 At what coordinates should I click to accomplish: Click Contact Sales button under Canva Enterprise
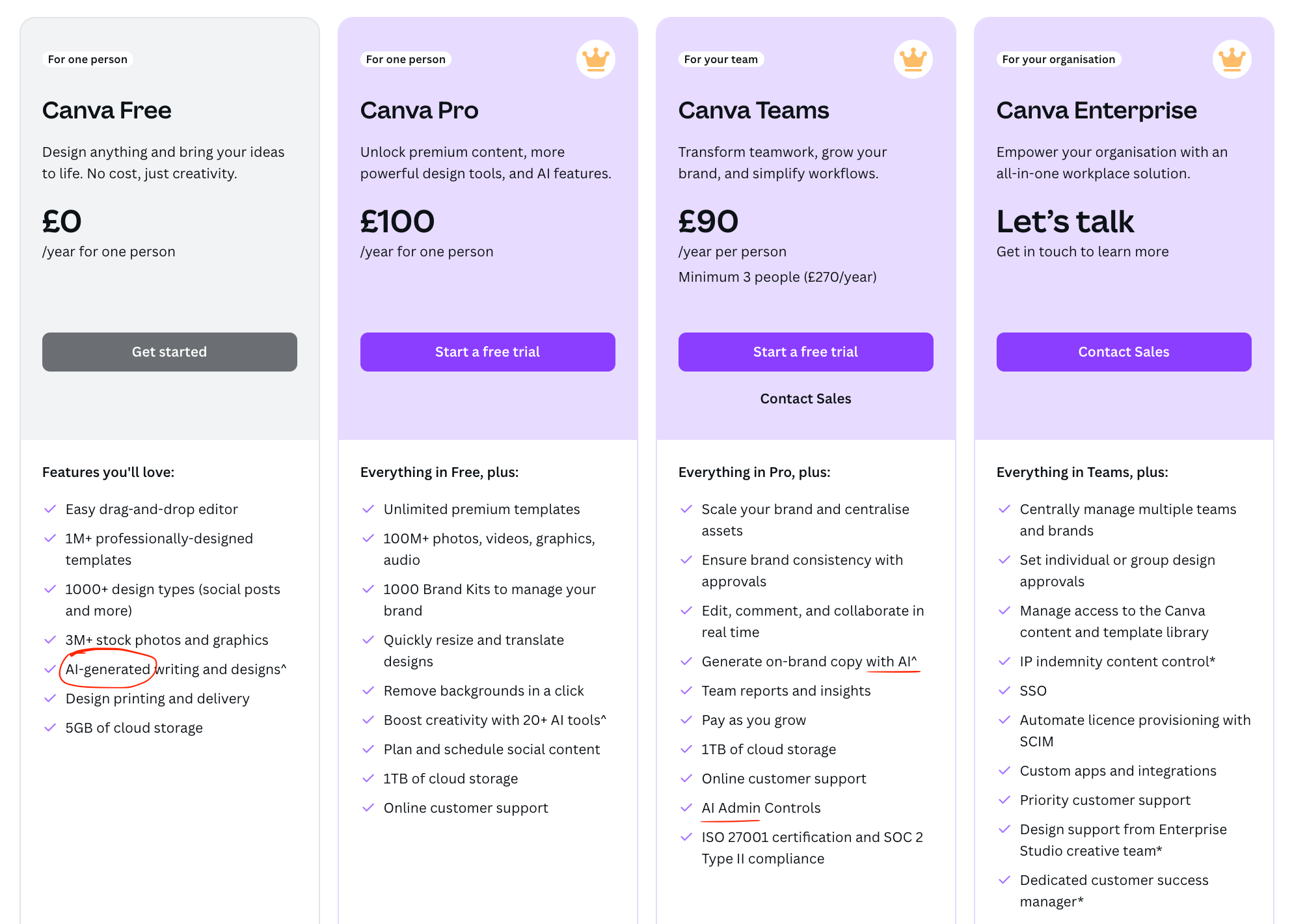[1124, 352]
